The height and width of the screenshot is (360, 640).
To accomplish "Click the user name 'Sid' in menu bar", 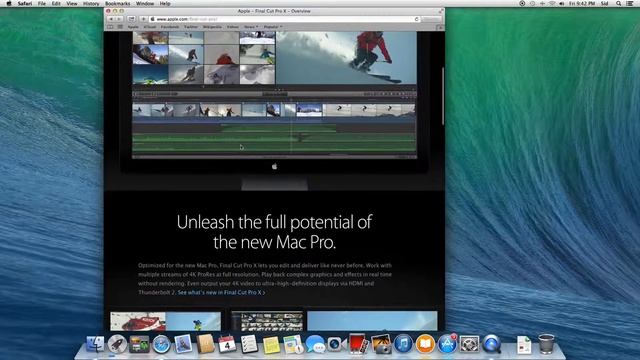I will point(605,3).
